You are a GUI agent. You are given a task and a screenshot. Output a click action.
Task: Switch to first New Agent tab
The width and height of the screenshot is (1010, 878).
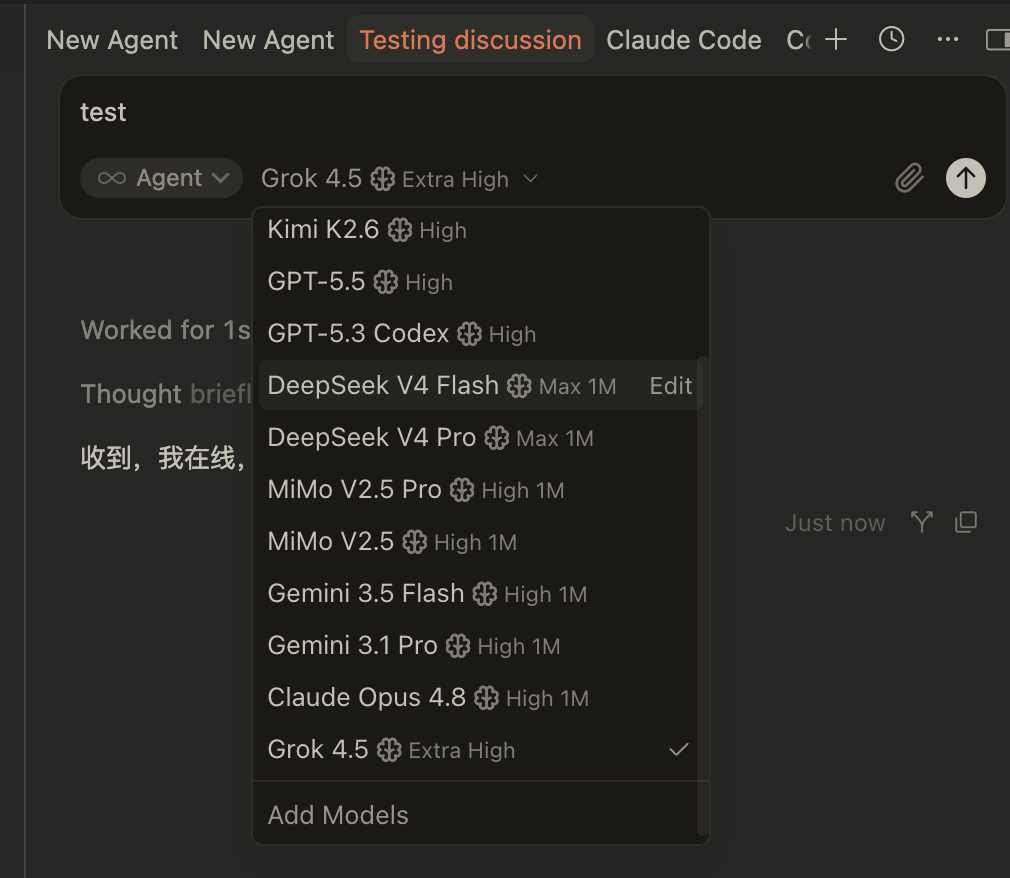(x=112, y=40)
